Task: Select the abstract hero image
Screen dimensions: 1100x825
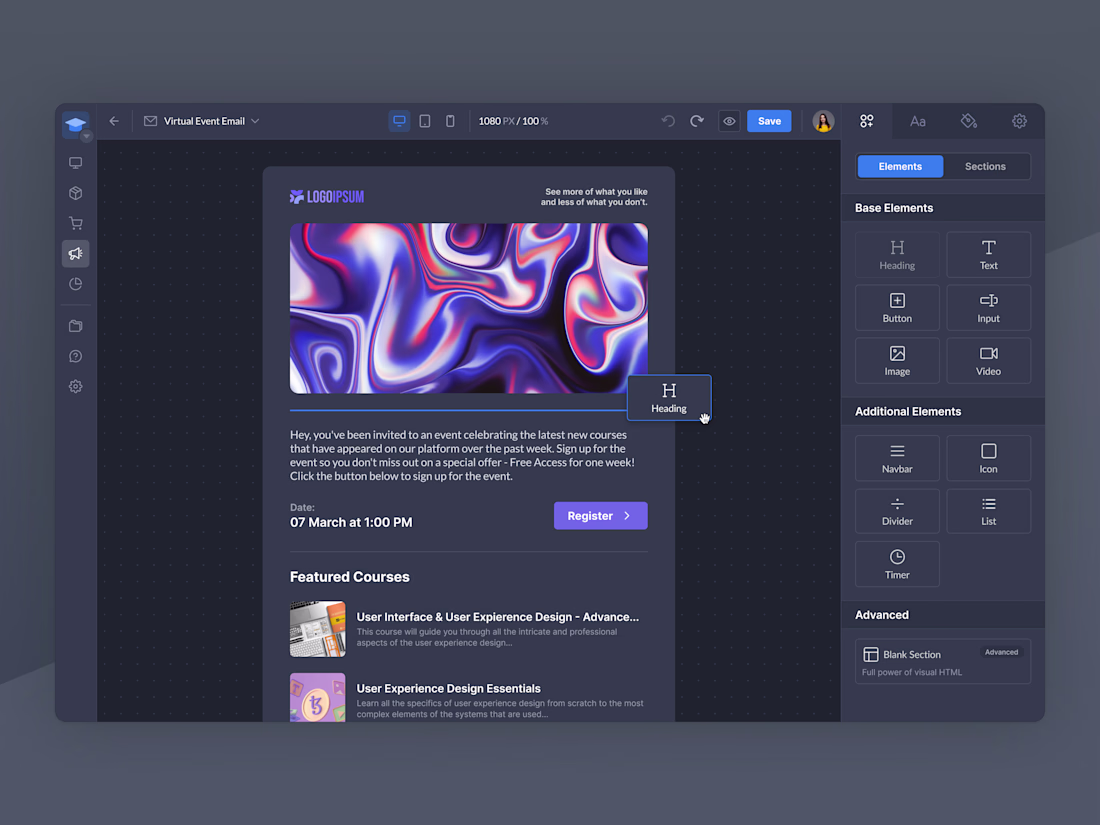Action: [x=469, y=308]
